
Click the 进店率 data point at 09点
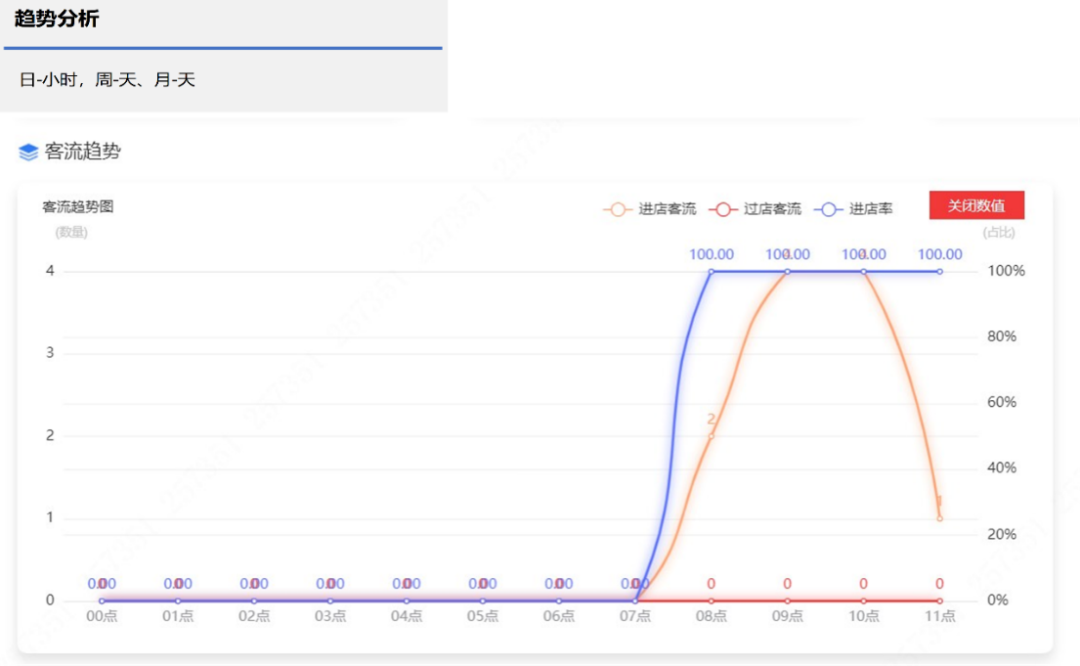(787, 271)
